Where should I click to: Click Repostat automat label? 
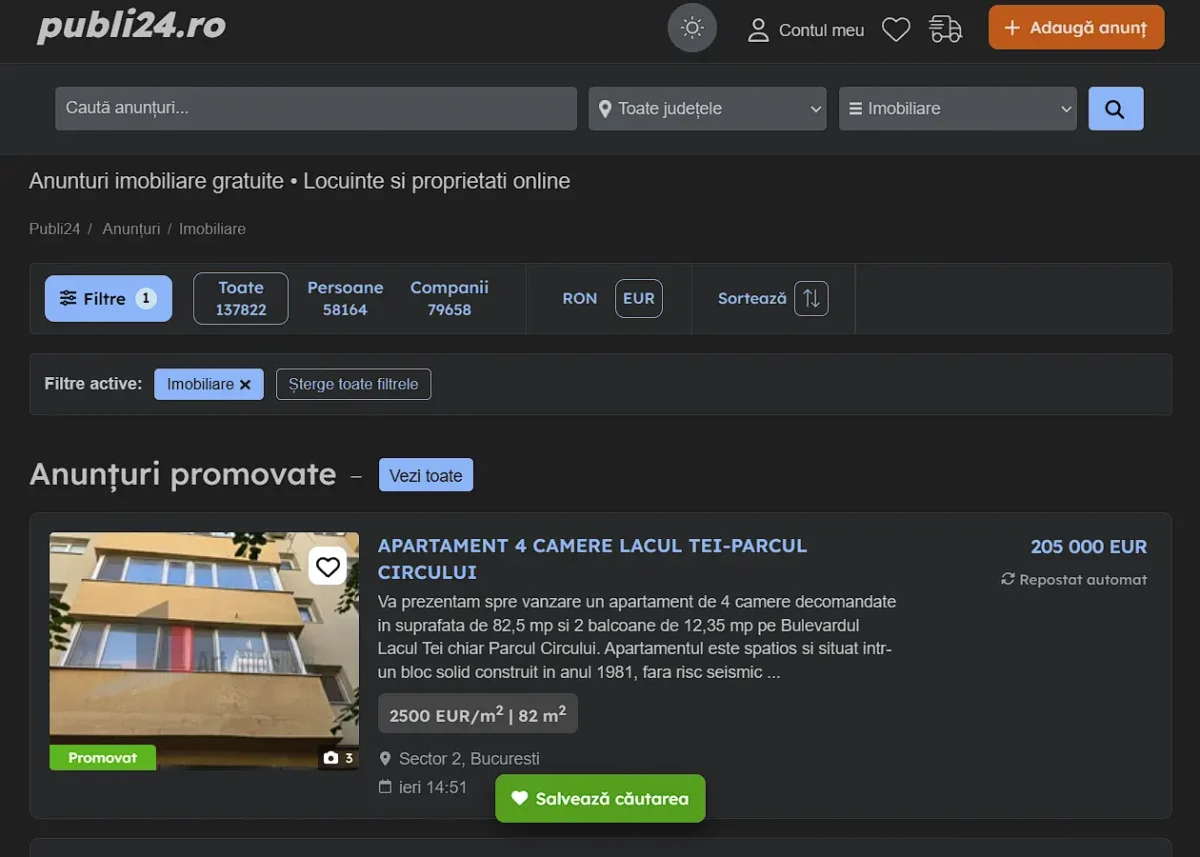point(1074,579)
